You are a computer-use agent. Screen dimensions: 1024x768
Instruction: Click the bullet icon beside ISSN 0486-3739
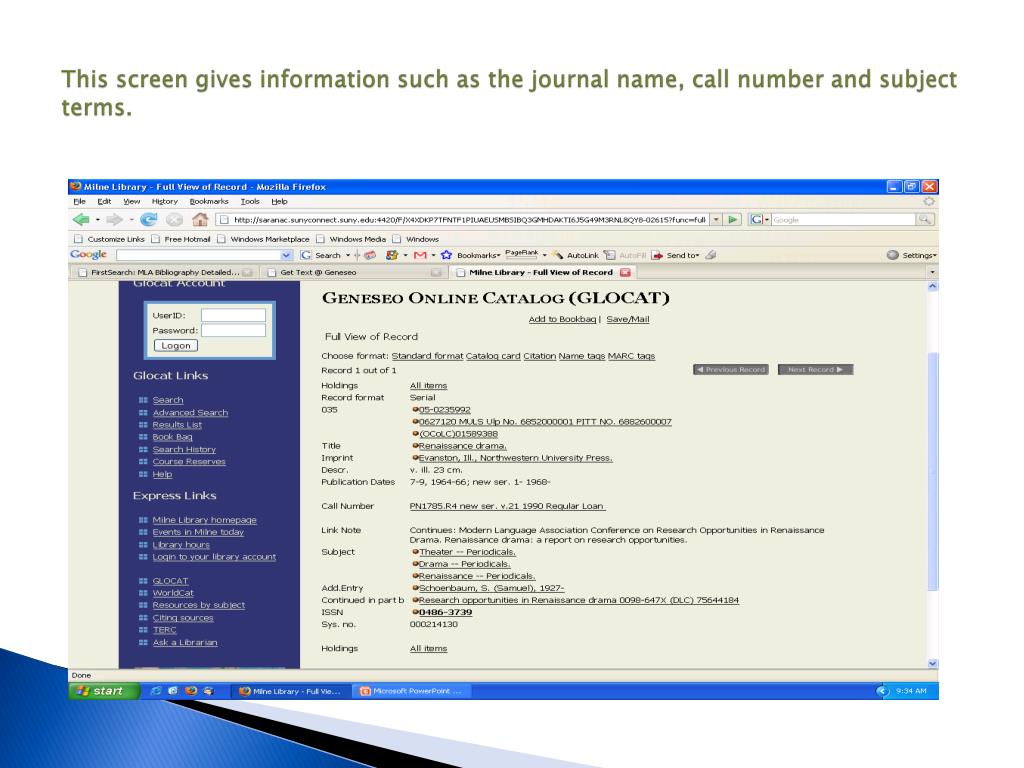pos(415,612)
